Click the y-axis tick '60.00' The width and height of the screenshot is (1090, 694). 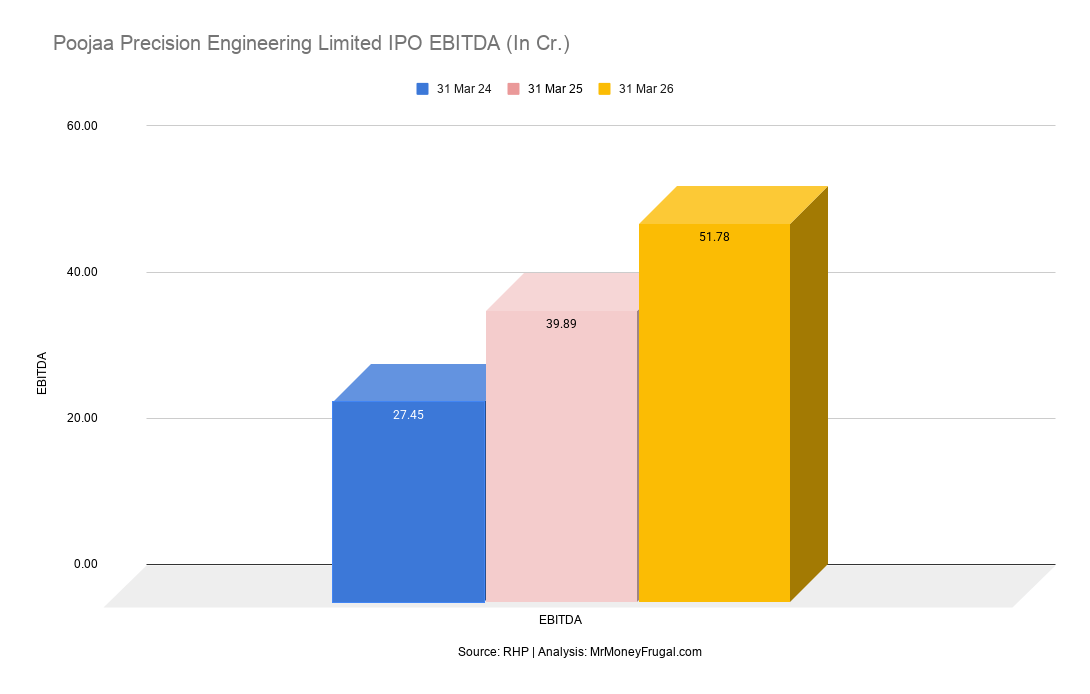click(x=82, y=126)
